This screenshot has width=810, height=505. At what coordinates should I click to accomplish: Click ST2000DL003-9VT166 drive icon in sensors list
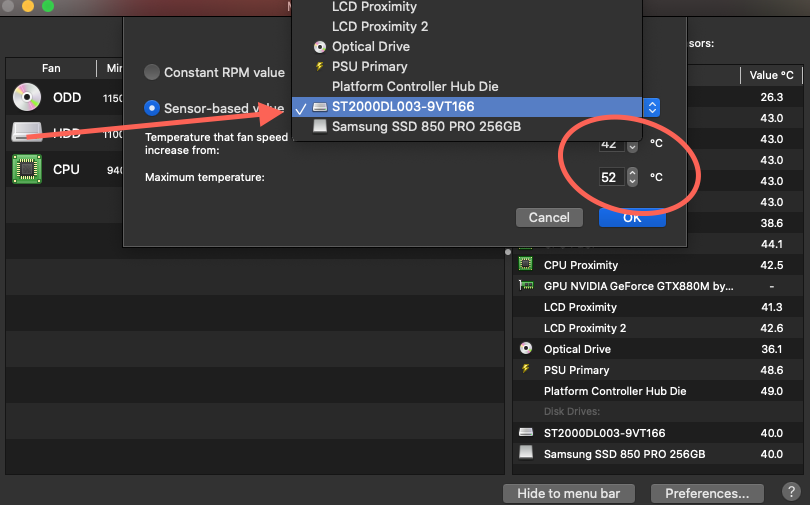pos(526,432)
